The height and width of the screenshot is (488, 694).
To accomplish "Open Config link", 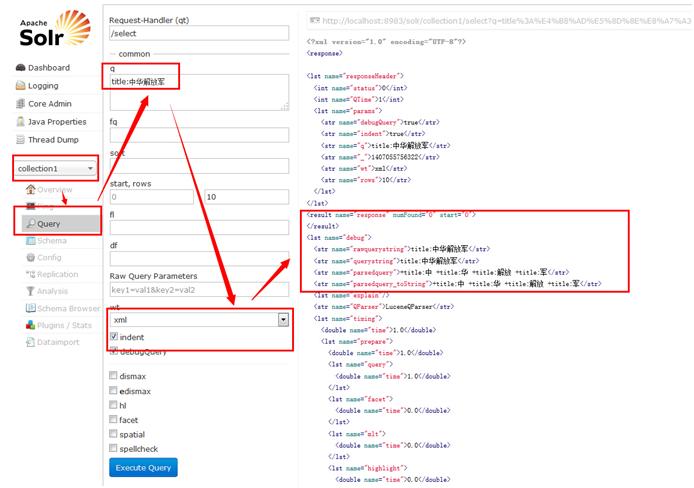I will [x=49, y=257].
